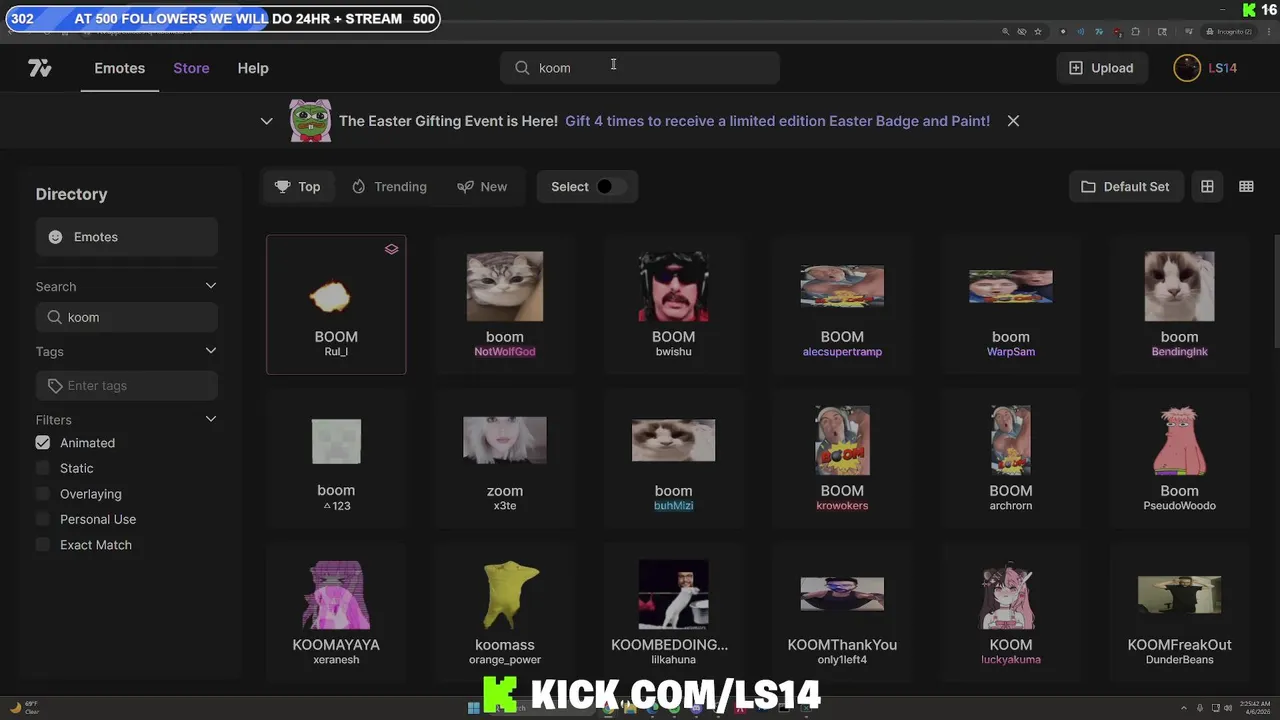The image size is (1280, 720).
Task: Click the tag icon in tags field
Action: [55, 386]
